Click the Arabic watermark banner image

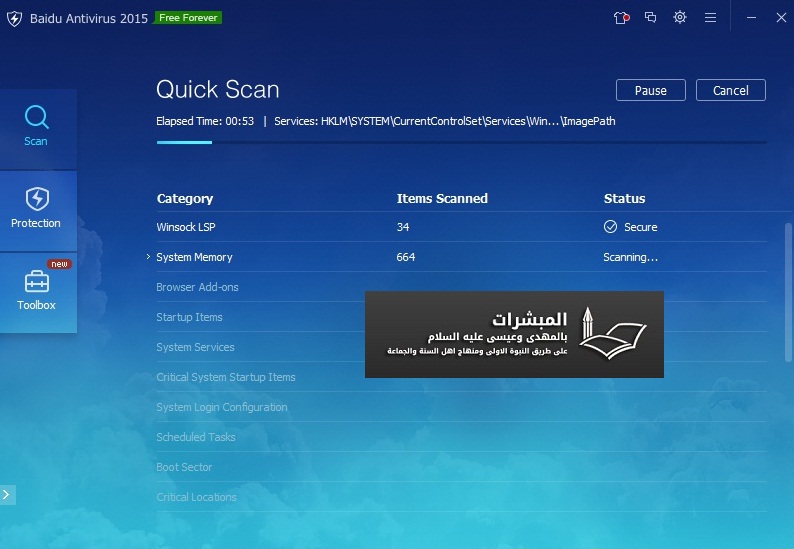click(514, 334)
